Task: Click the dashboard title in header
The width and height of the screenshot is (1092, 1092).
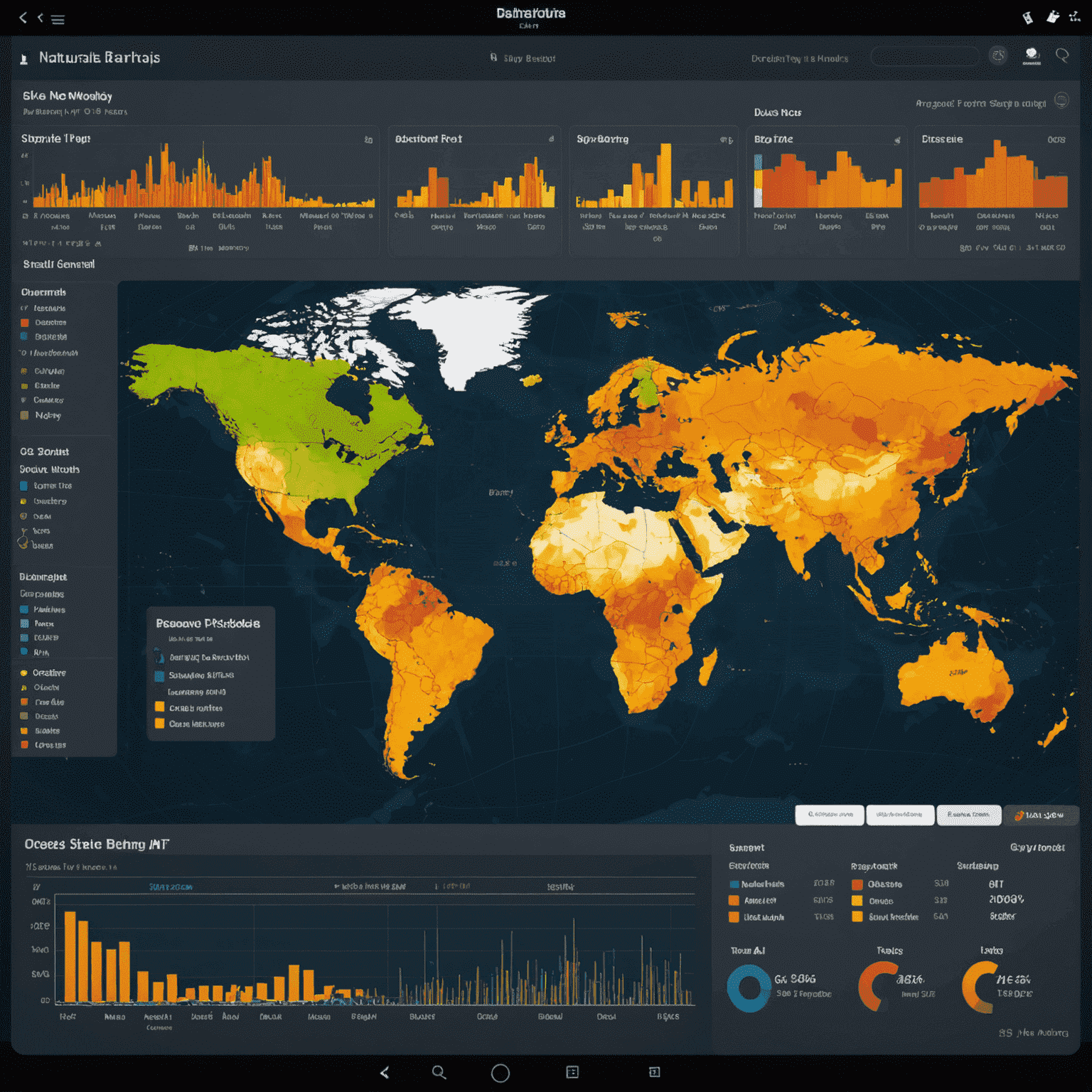Action: (100, 58)
